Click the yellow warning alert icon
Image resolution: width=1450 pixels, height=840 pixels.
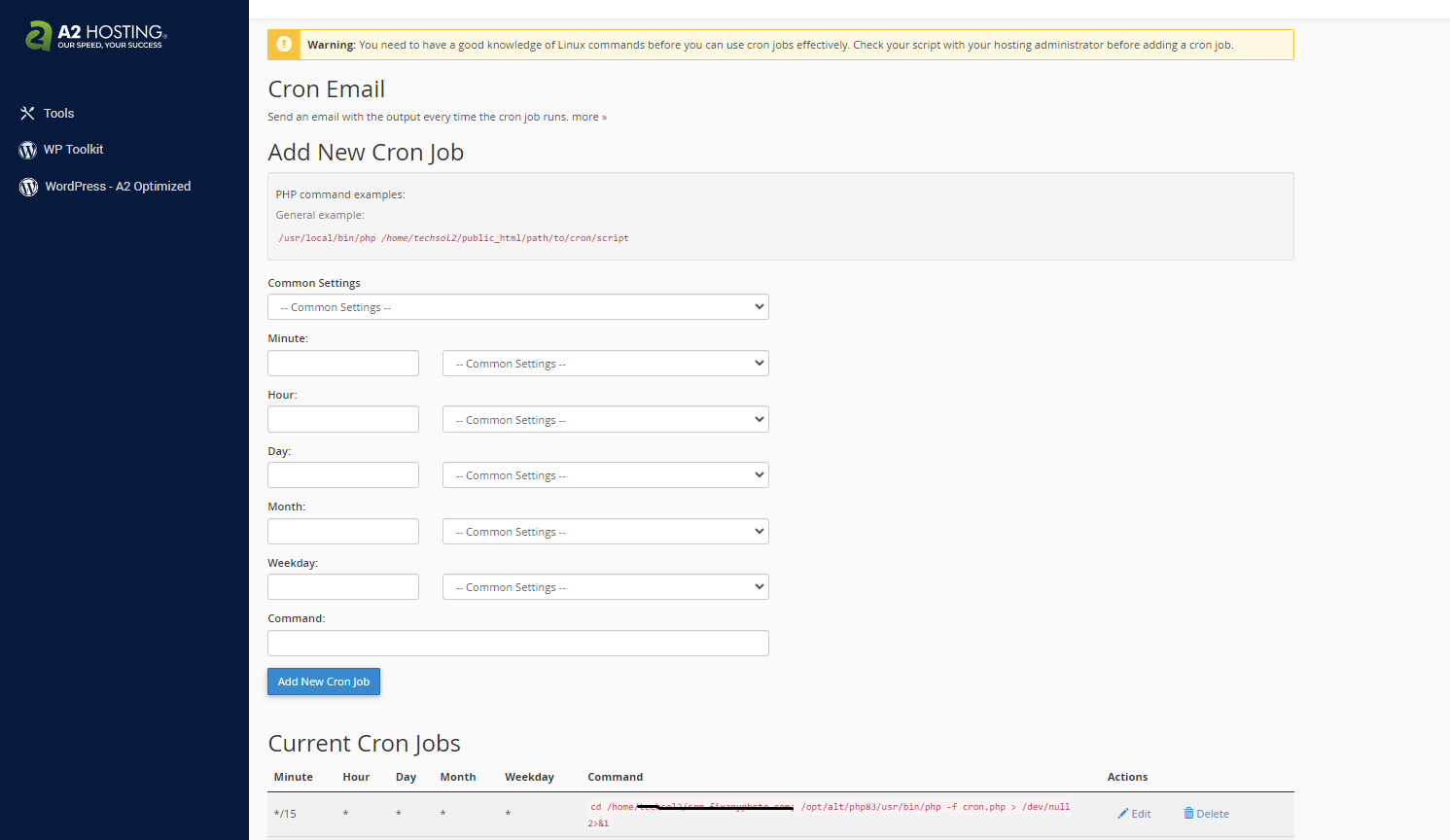284,45
